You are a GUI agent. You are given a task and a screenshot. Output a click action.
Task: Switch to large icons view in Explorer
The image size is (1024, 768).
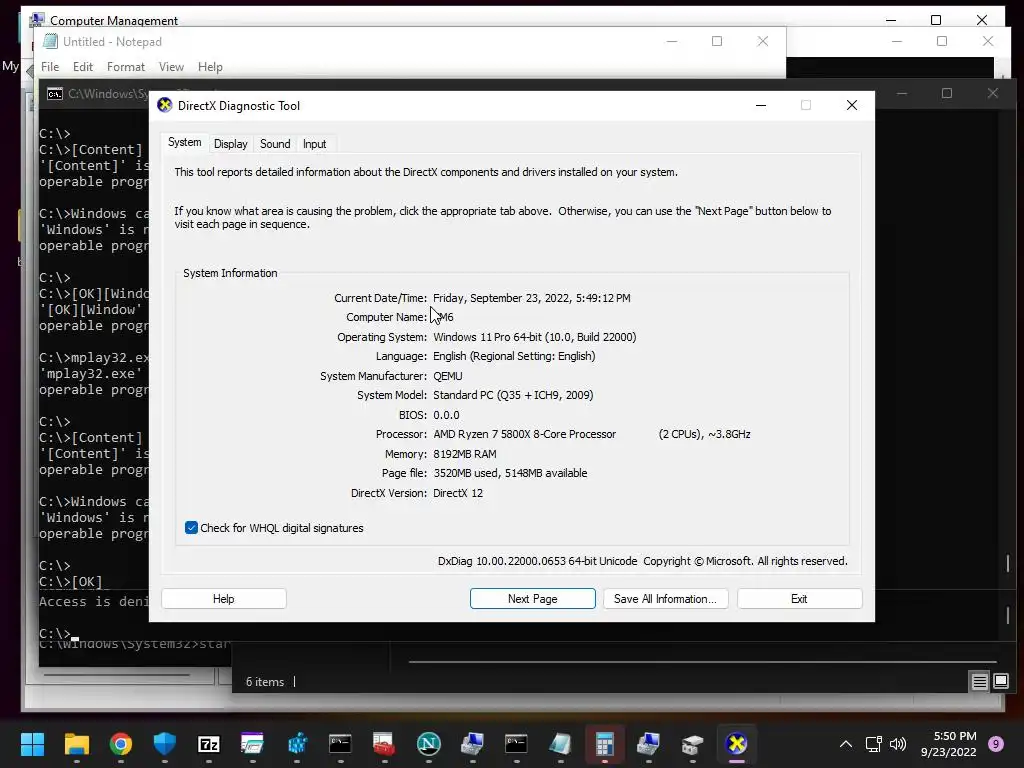[x=1000, y=682]
